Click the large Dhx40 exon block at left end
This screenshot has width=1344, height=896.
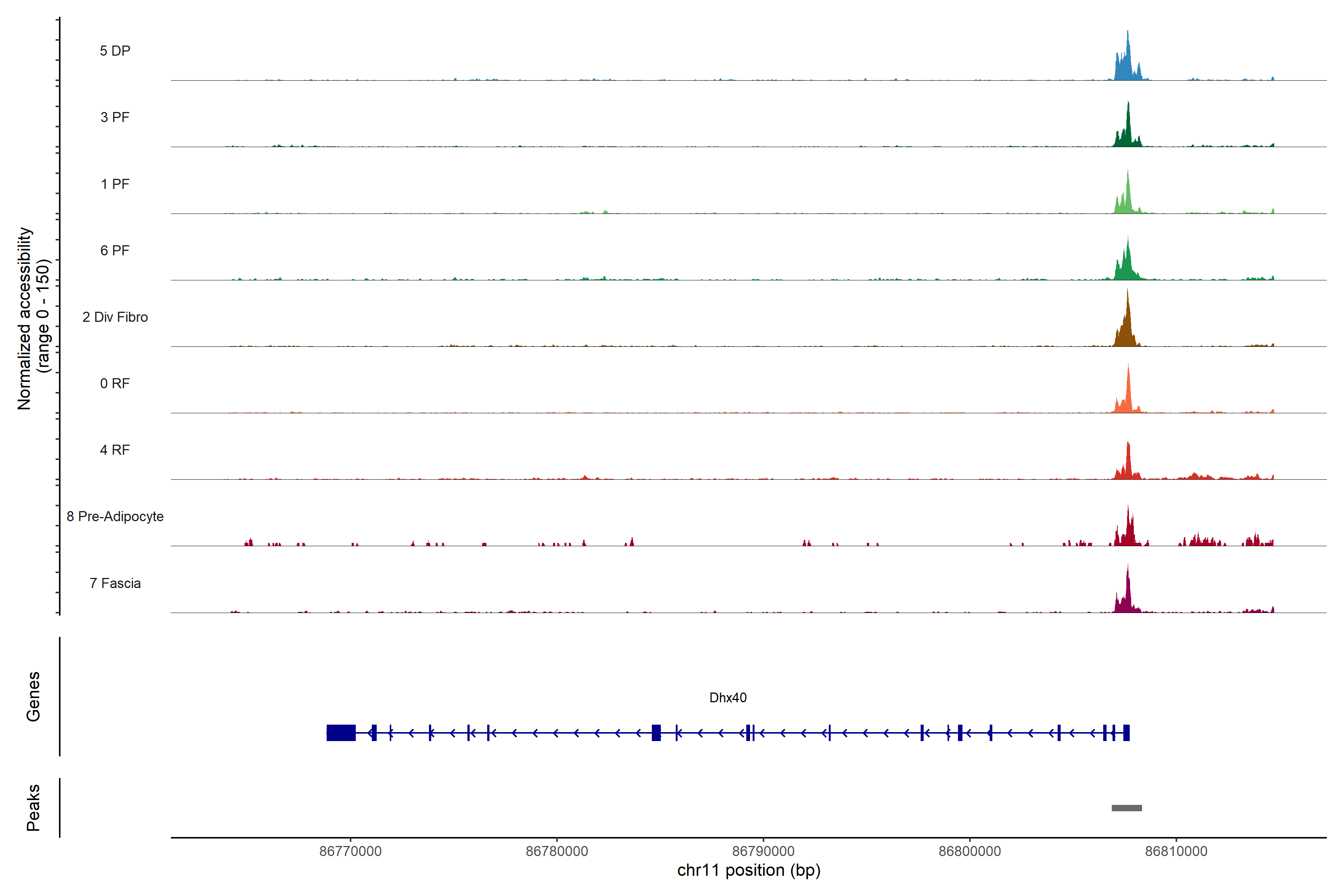click(x=341, y=732)
